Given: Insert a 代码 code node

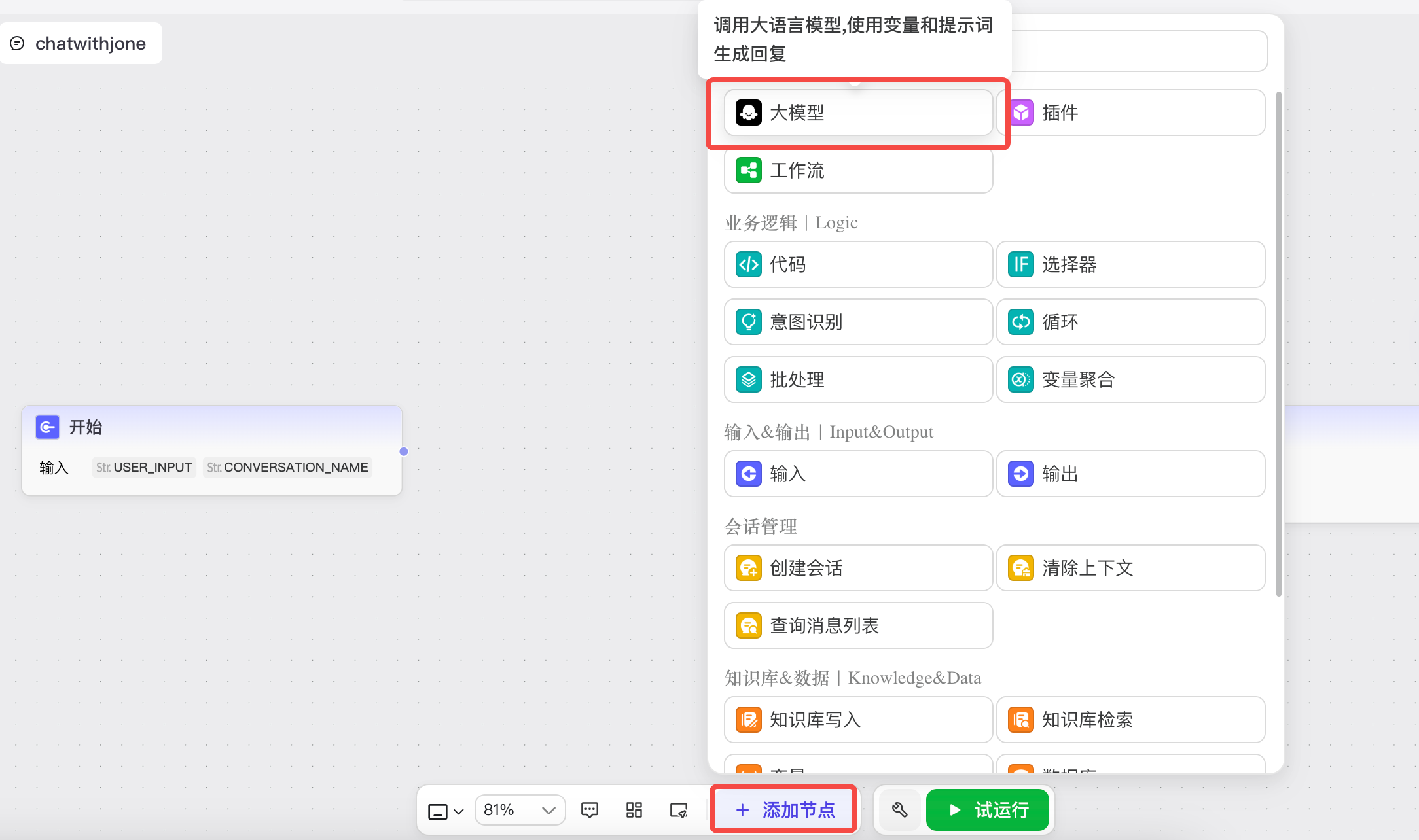Looking at the screenshot, I should coord(858,264).
